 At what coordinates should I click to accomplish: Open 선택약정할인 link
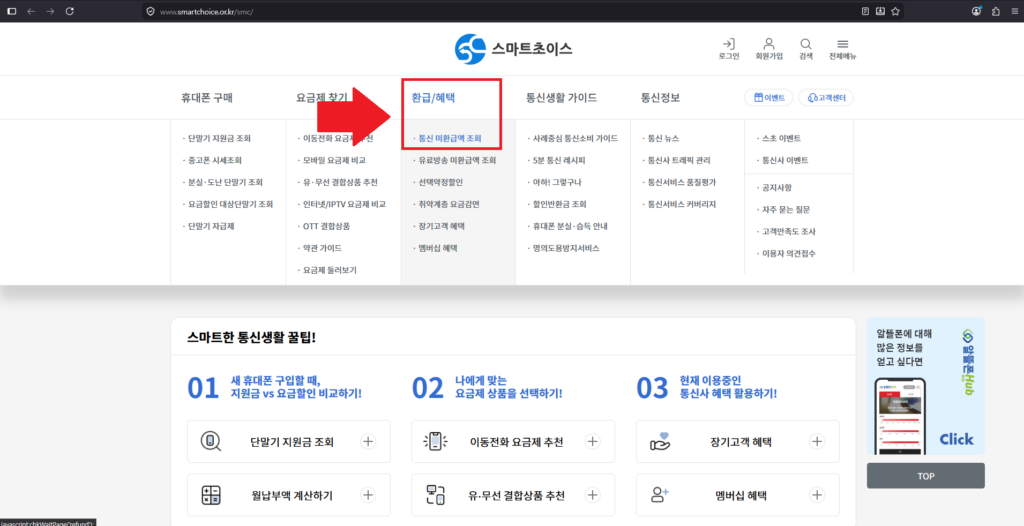point(439,182)
